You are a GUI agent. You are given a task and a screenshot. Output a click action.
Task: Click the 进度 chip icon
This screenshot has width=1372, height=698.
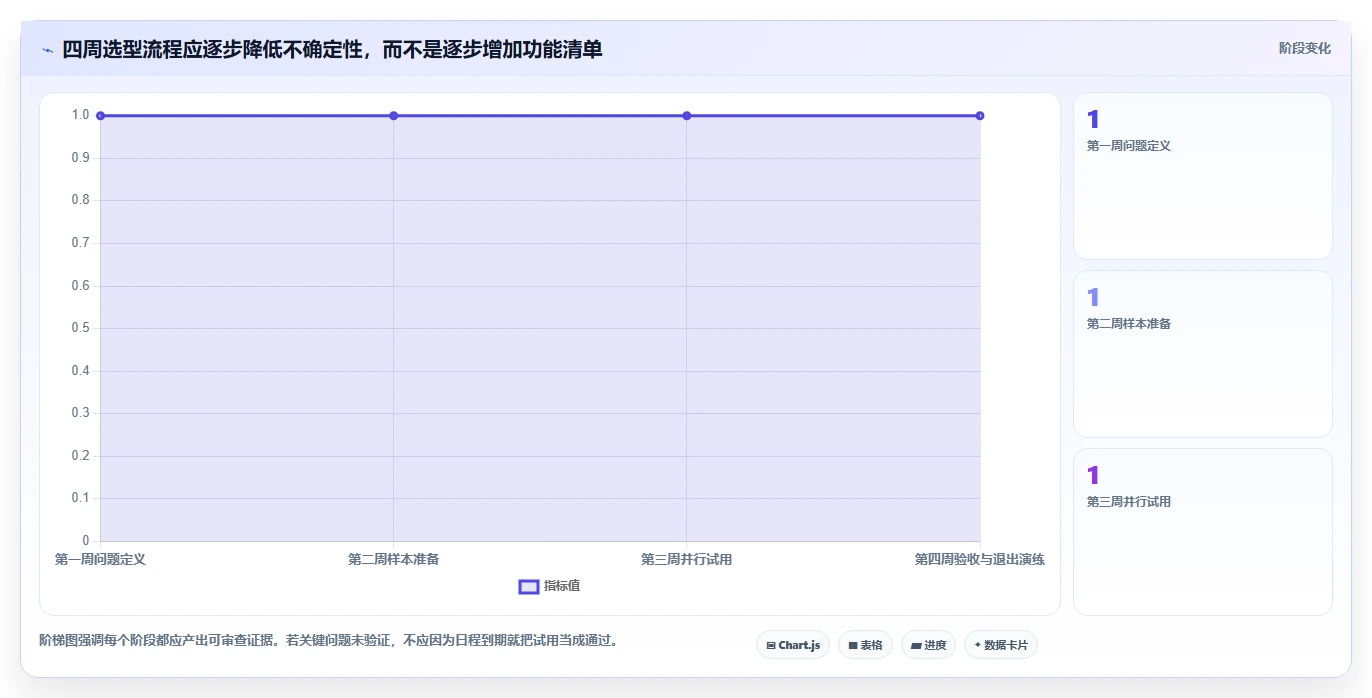coord(916,646)
